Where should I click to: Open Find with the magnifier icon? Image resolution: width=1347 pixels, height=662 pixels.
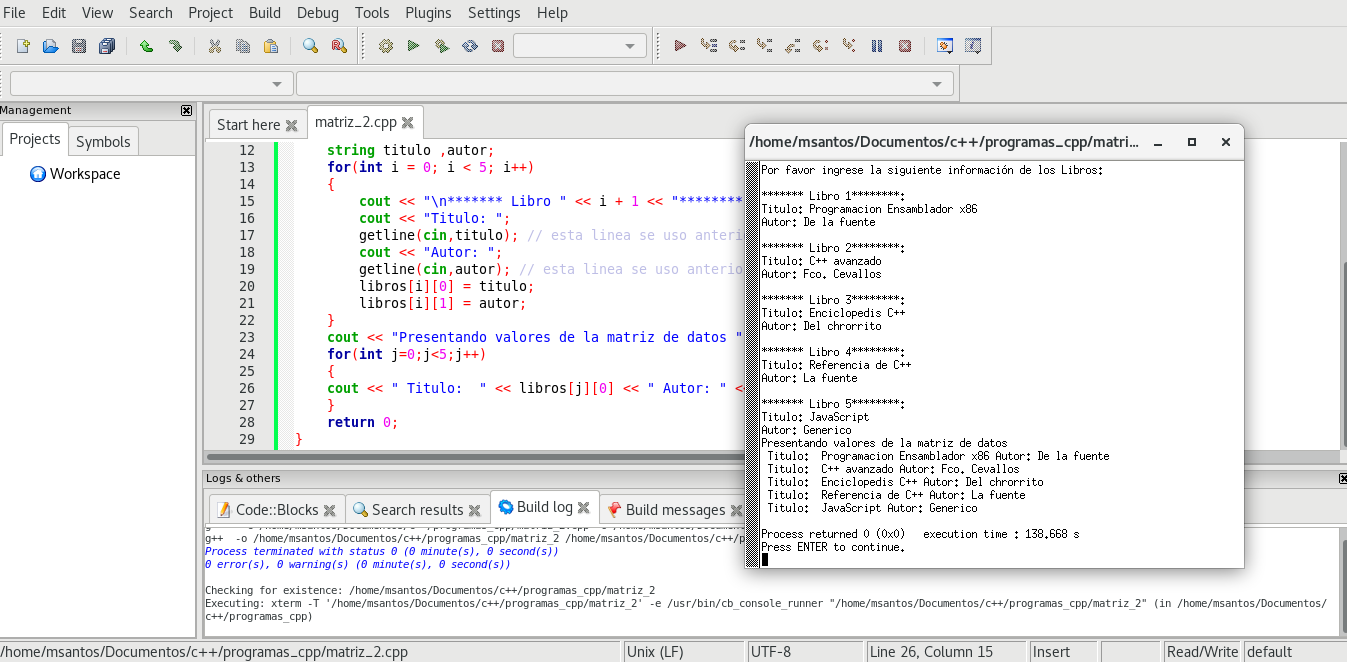click(x=310, y=46)
